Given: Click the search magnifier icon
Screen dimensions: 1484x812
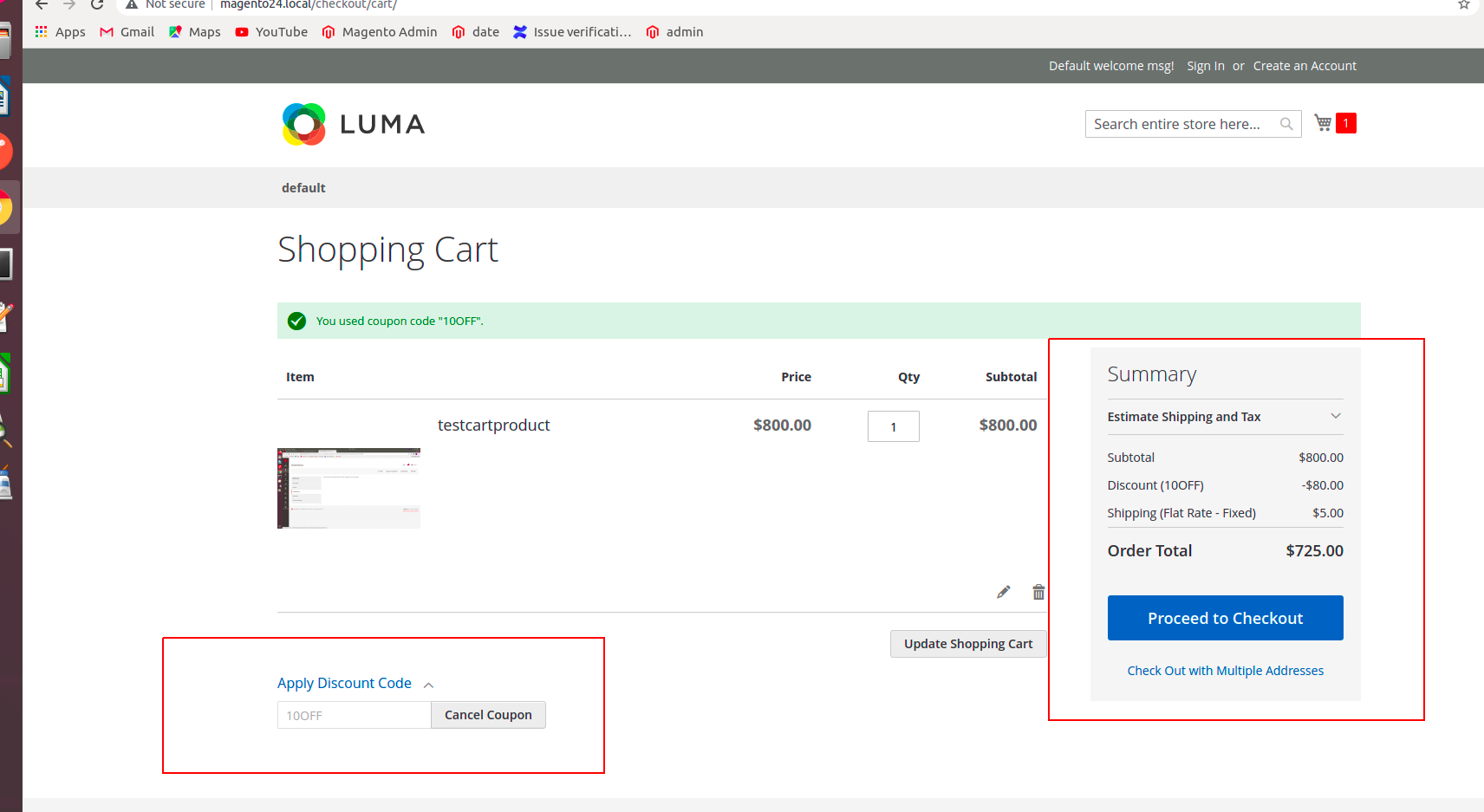Looking at the screenshot, I should 1285,123.
